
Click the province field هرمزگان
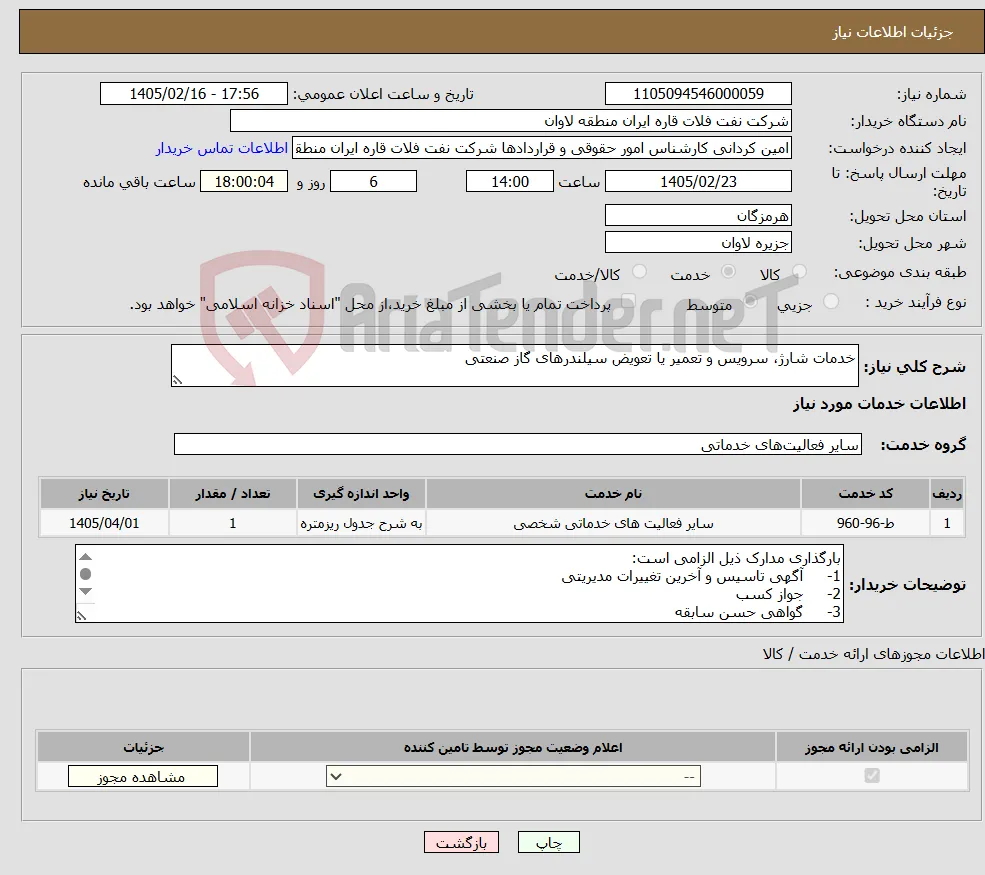pos(698,215)
